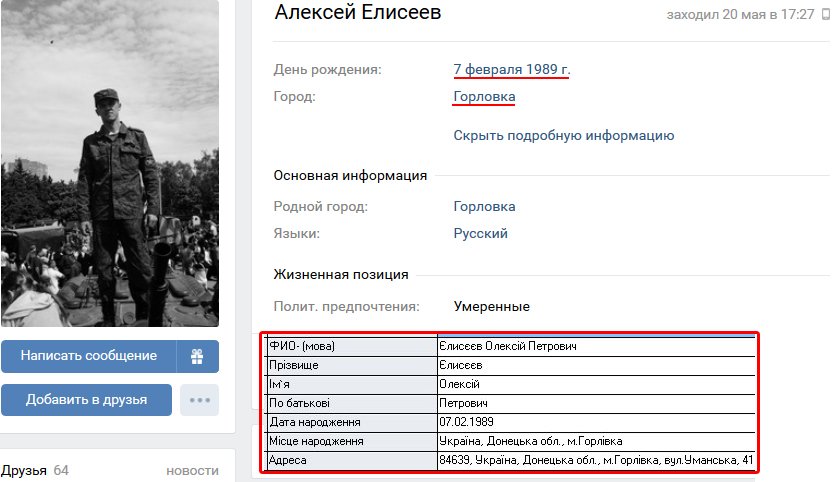Collapse details via 'Скрыть подробную информацию'
The image size is (837, 482).
tap(564, 136)
